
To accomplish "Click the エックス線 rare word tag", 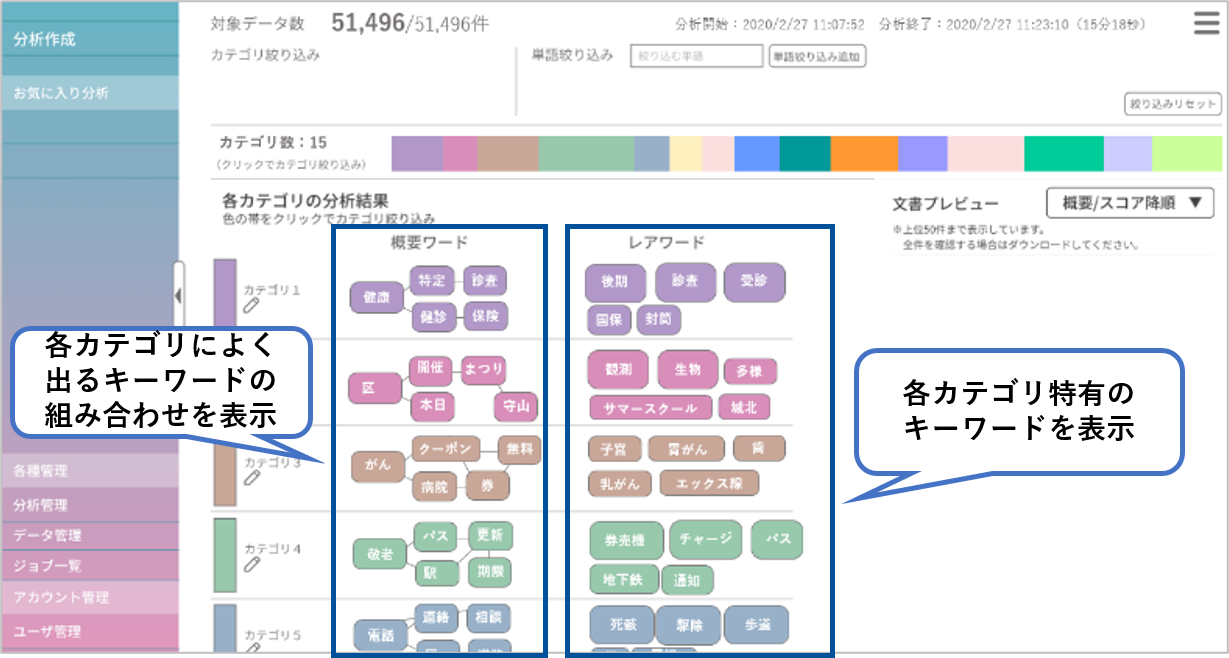I will [x=709, y=483].
